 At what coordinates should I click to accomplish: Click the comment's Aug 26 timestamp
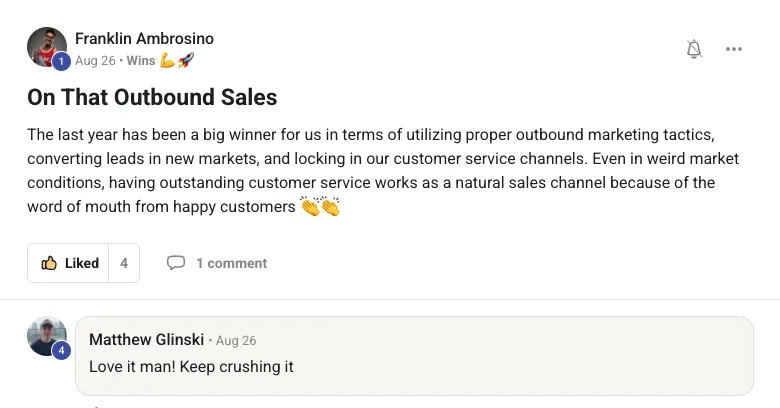click(x=236, y=340)
